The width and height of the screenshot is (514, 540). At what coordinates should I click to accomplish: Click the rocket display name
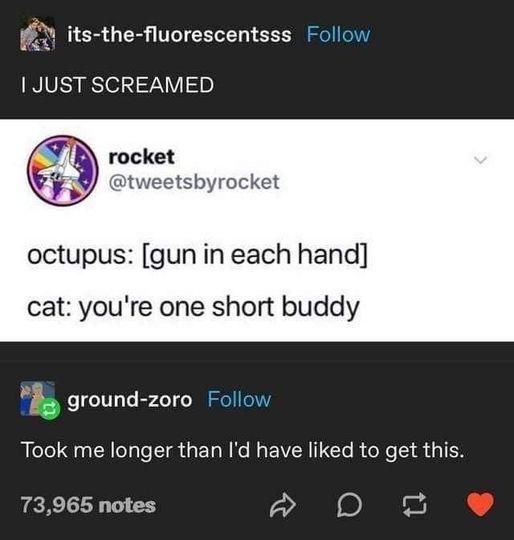pyautogui.click(x=141, y=157)
